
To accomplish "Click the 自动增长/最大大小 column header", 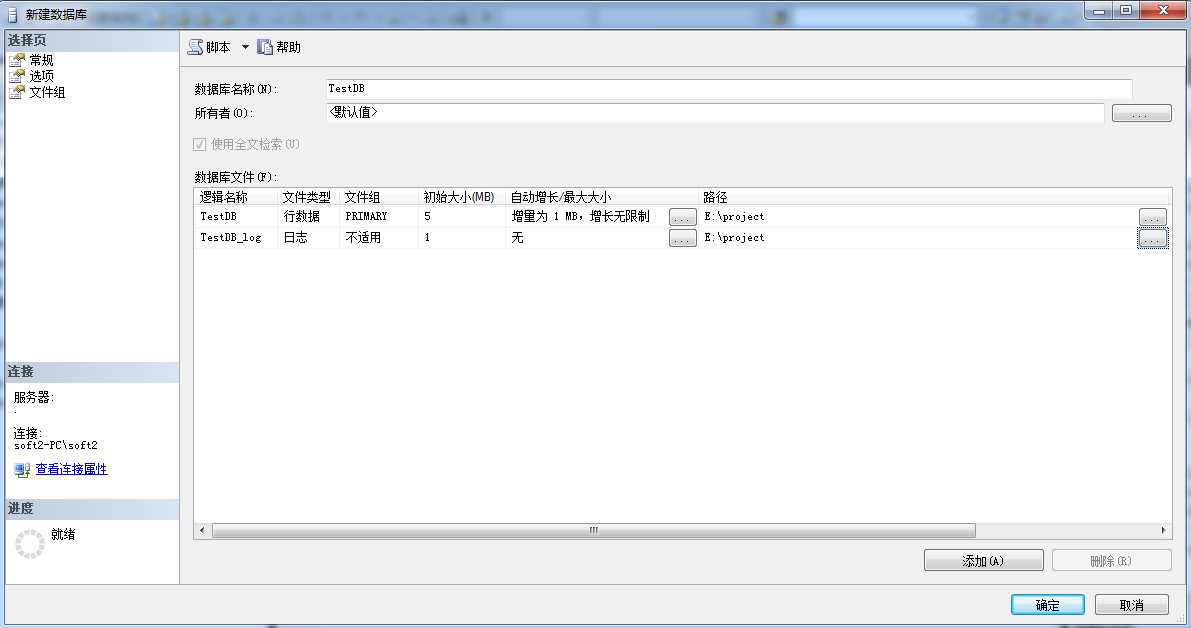I will point(602,197).
